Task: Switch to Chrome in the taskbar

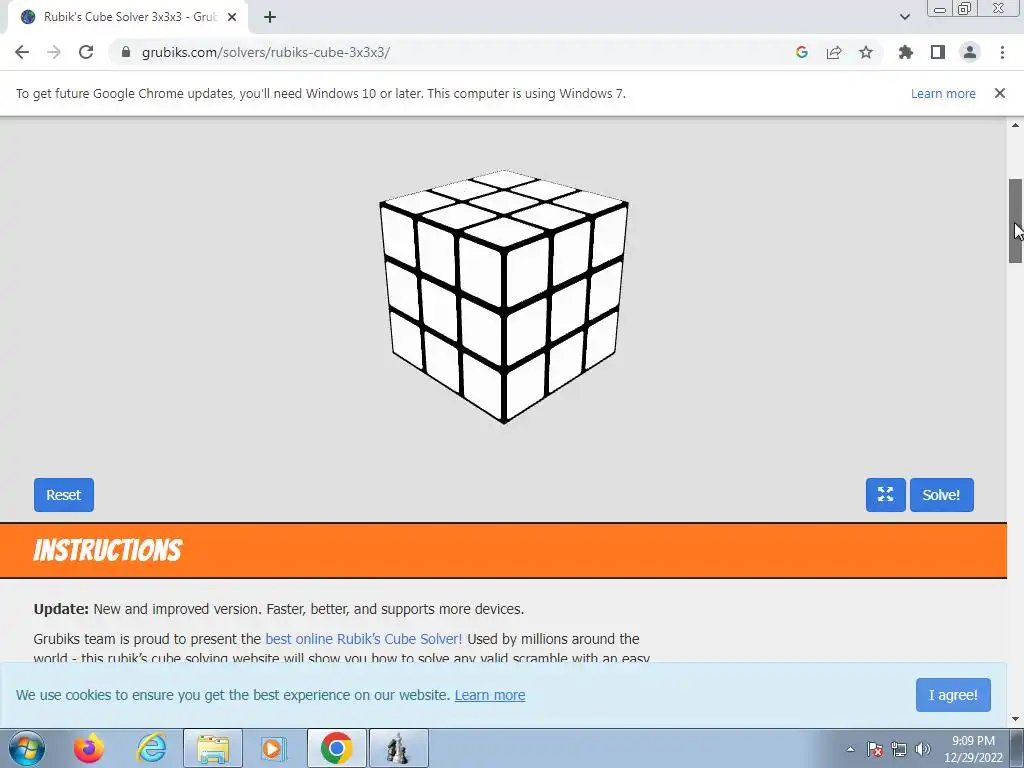Action: (x=336, y=748)
